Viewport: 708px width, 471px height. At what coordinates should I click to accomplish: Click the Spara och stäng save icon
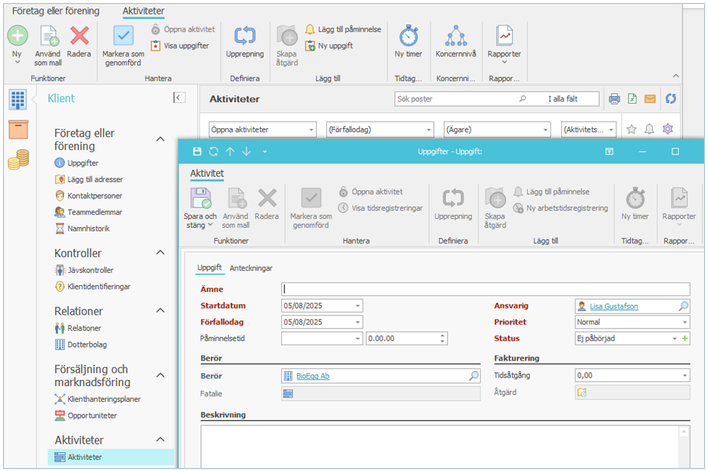tap(200, 198)
